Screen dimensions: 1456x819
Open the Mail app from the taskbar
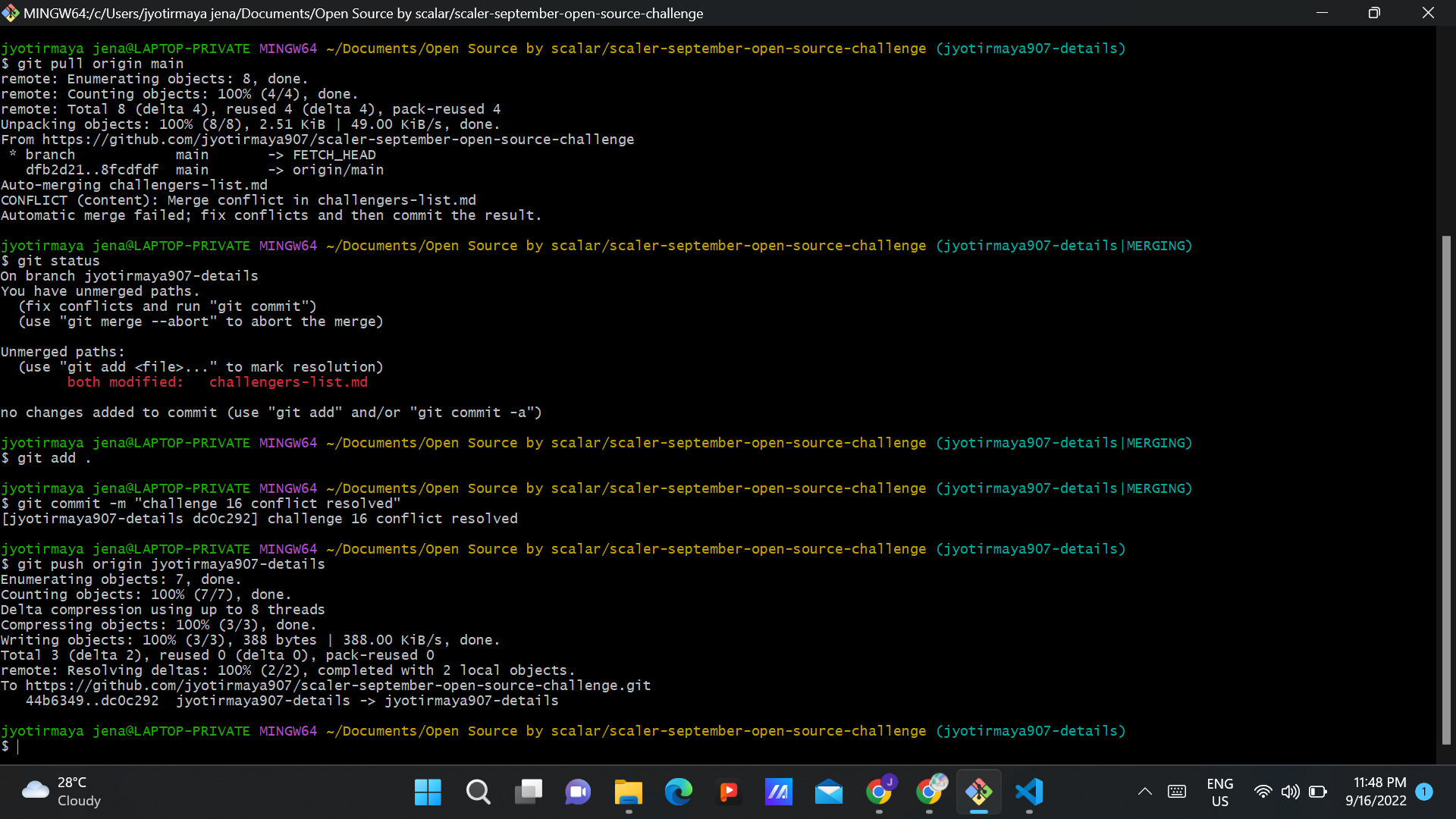coord(828,792)
